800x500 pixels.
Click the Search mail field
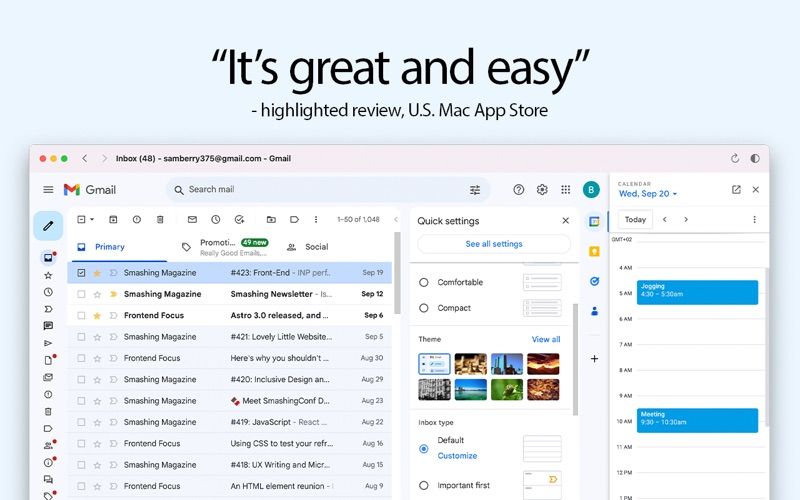coord(327,190)
